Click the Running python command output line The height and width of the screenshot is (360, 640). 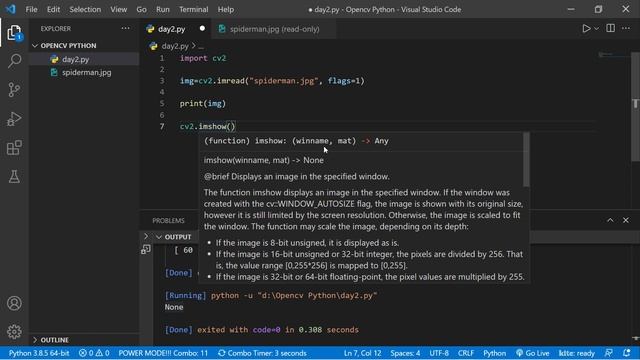point(271,295)
